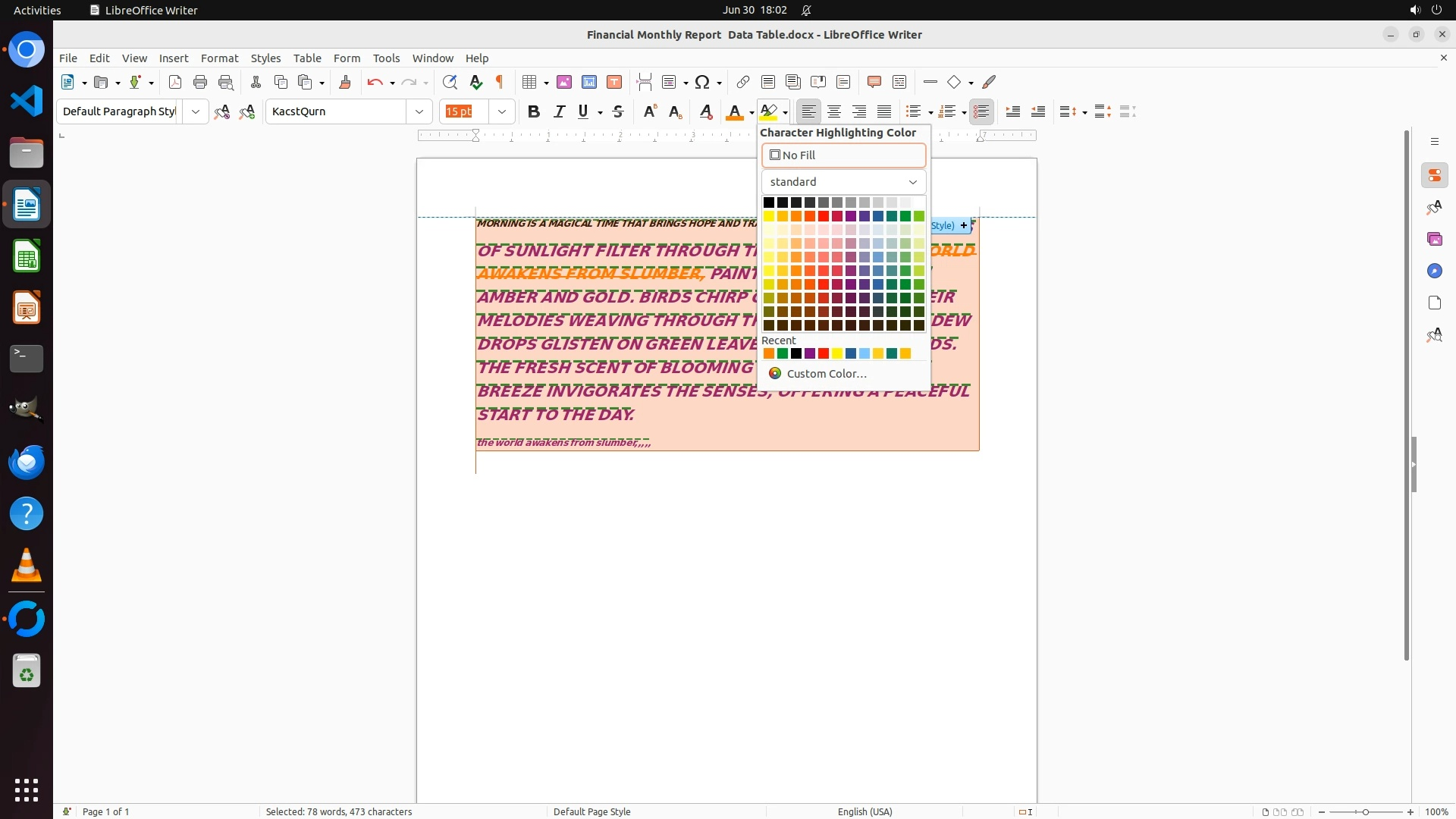Open the Format menu
The width and height of the screenshot is (1456, 819).
(219, 58)
